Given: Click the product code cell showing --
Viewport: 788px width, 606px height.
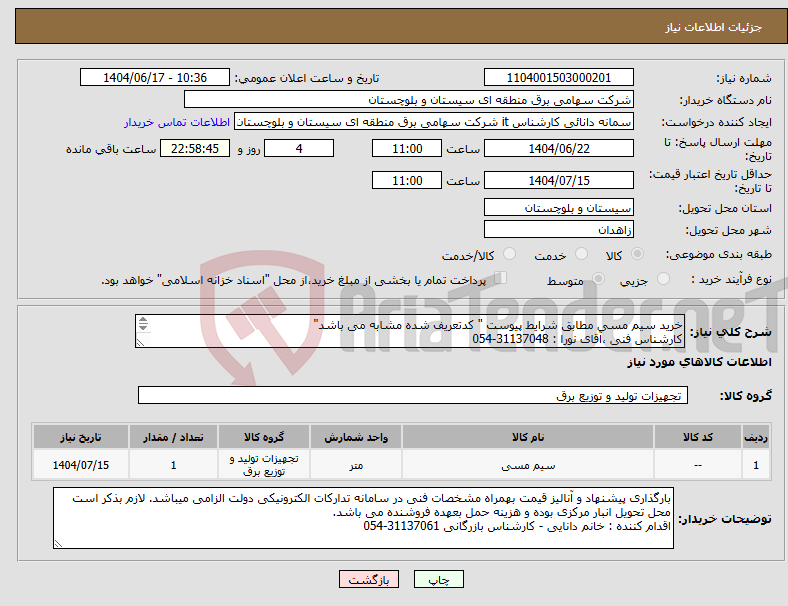Looking at the screenshot, I should coord(698,465).
